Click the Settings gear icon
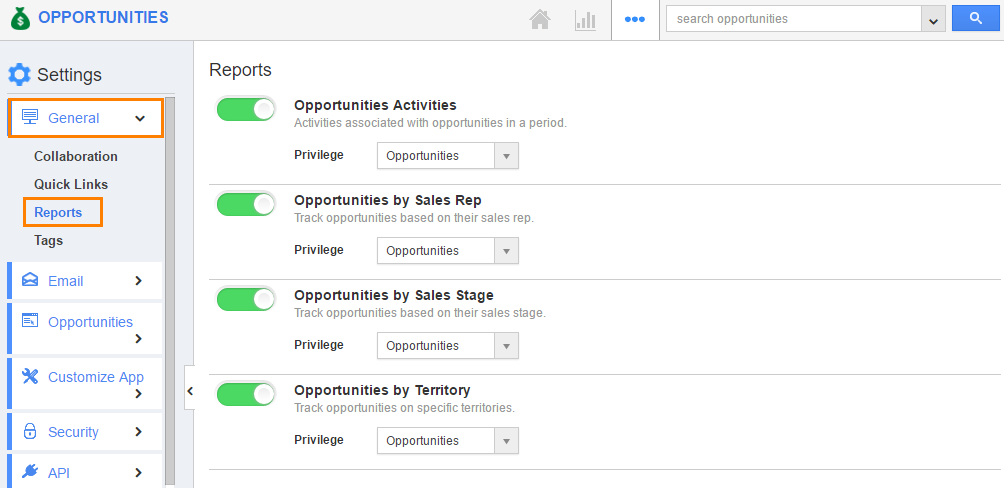This screenshot has height=488, width=1004. click(19, 75)
